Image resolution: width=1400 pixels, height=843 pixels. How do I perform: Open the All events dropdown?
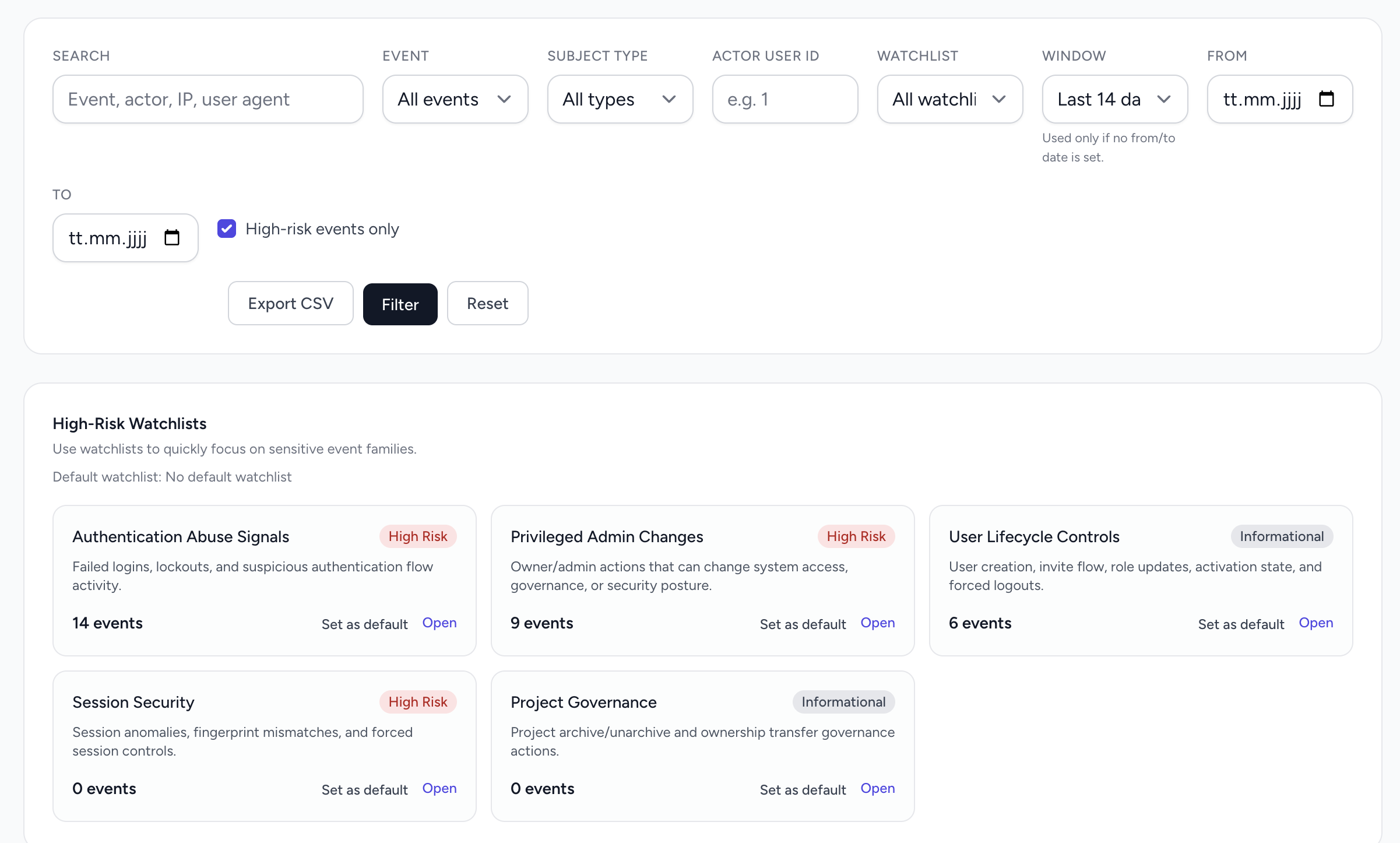tap(455, 99)
